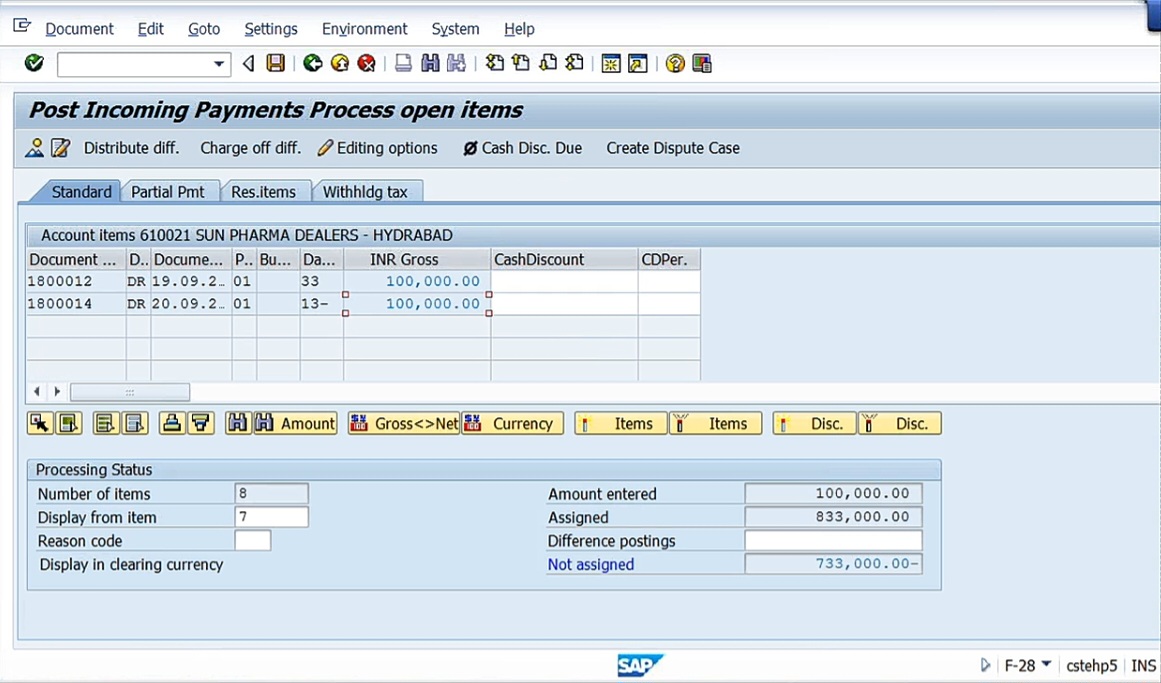
Task: Click the Gross<>Net button
Action: pyautogui.click(x=404, y=424)
